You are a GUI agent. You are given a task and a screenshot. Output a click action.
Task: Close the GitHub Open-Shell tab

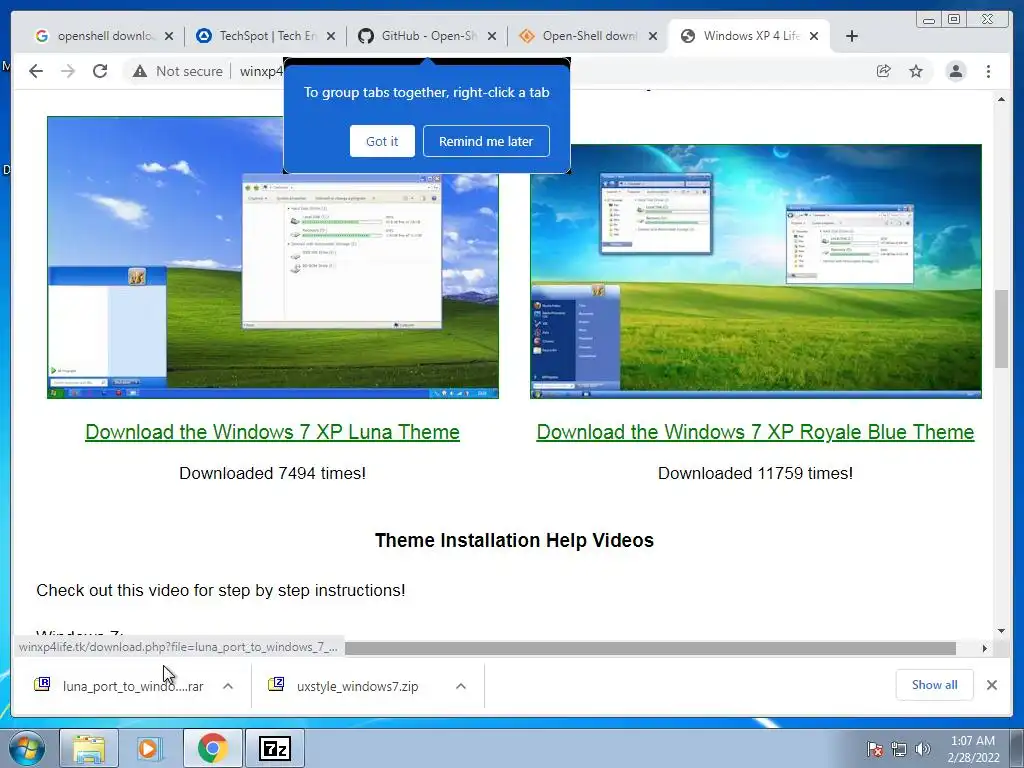tap(492, 36)
